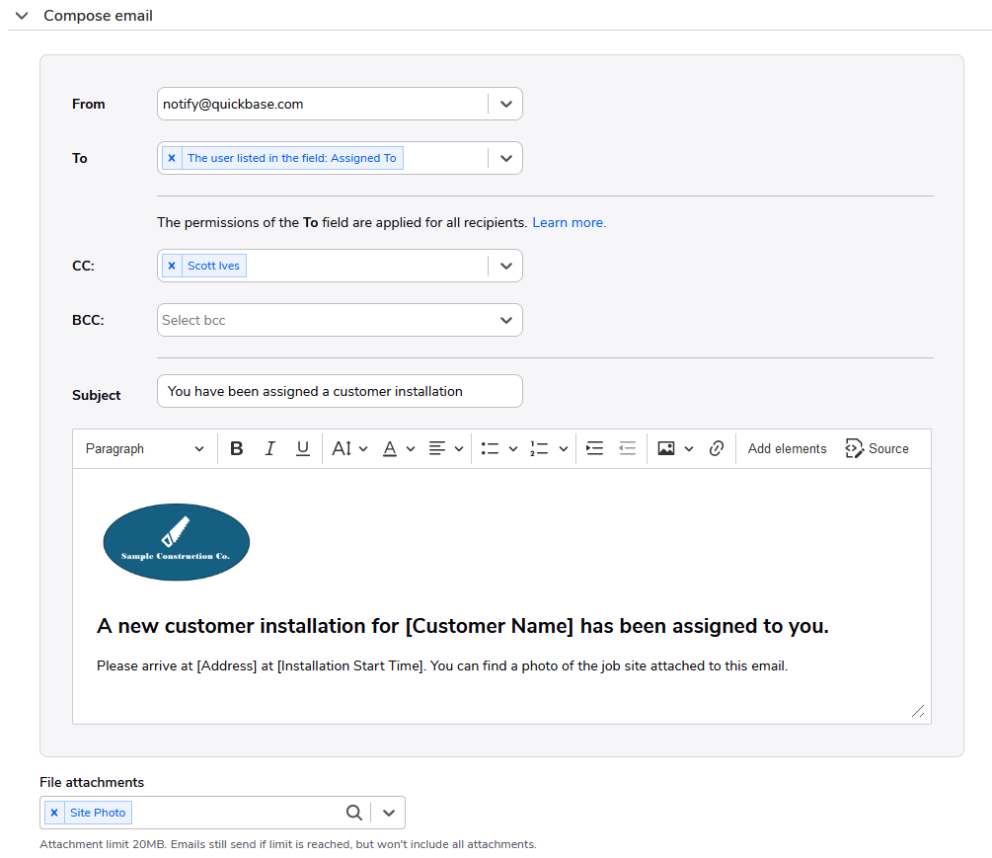Image resolution: width=992 pixels, height=858 pixels.
Task: Toggle Bold formatting
Action: click(x=237, y=449)
